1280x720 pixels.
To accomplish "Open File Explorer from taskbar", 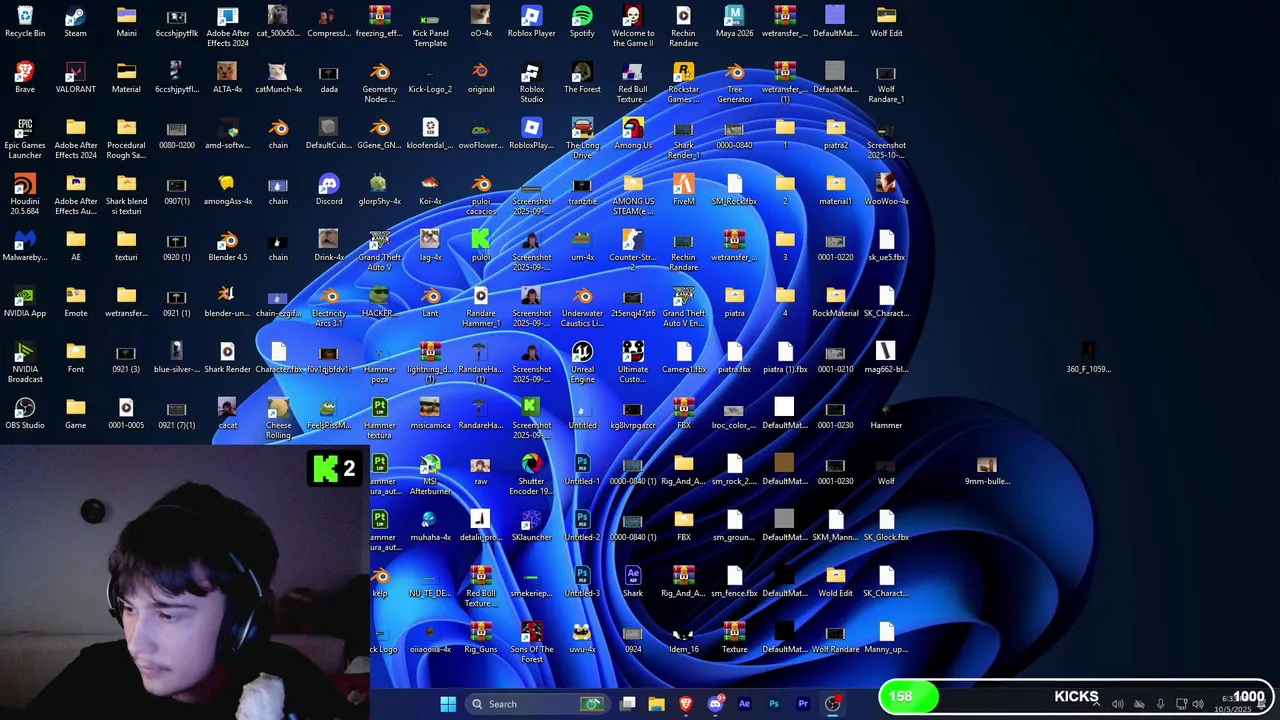I will [x=656, y=704].
